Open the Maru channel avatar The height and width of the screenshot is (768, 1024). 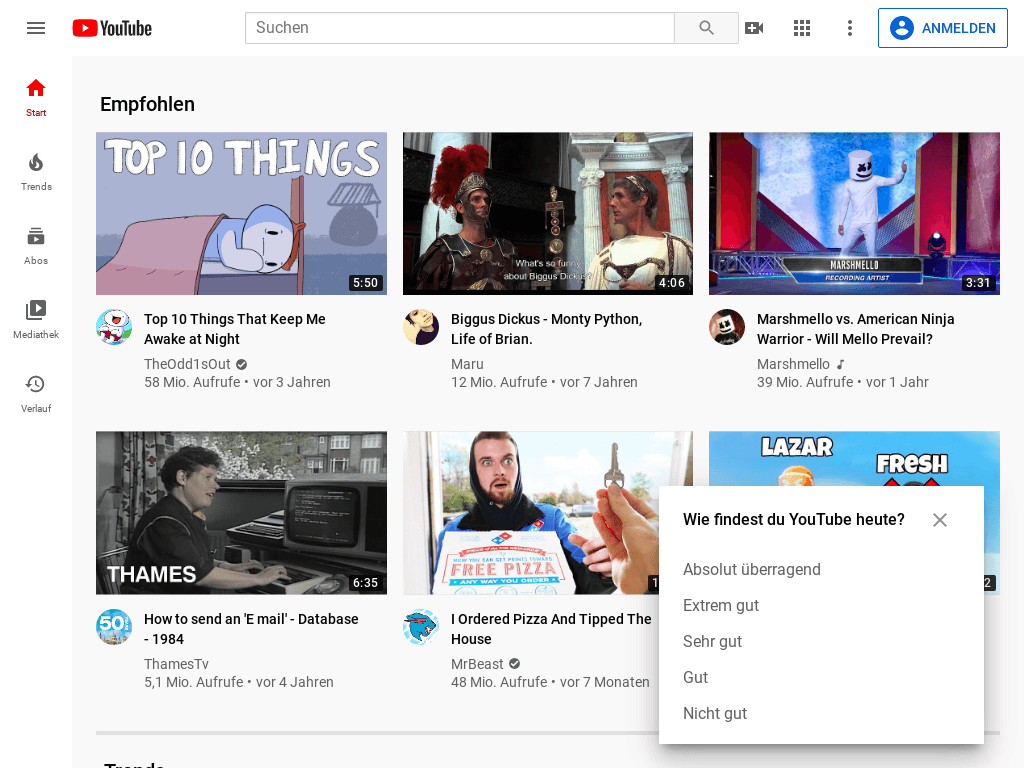click(421, 327)
